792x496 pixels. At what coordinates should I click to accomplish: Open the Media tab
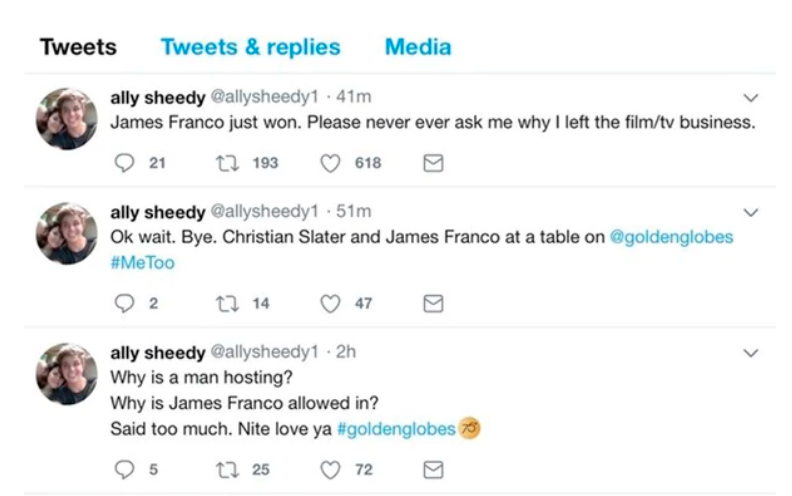pos(417,47)
